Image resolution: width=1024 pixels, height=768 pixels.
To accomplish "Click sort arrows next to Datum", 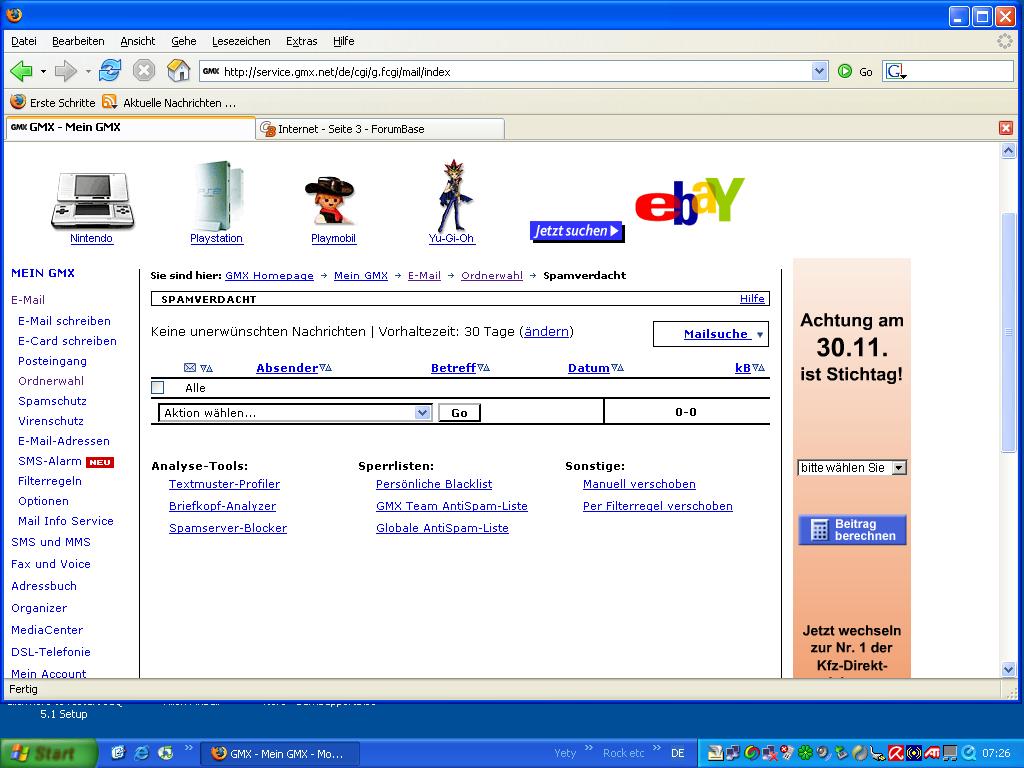I will [x=617, y=368].
